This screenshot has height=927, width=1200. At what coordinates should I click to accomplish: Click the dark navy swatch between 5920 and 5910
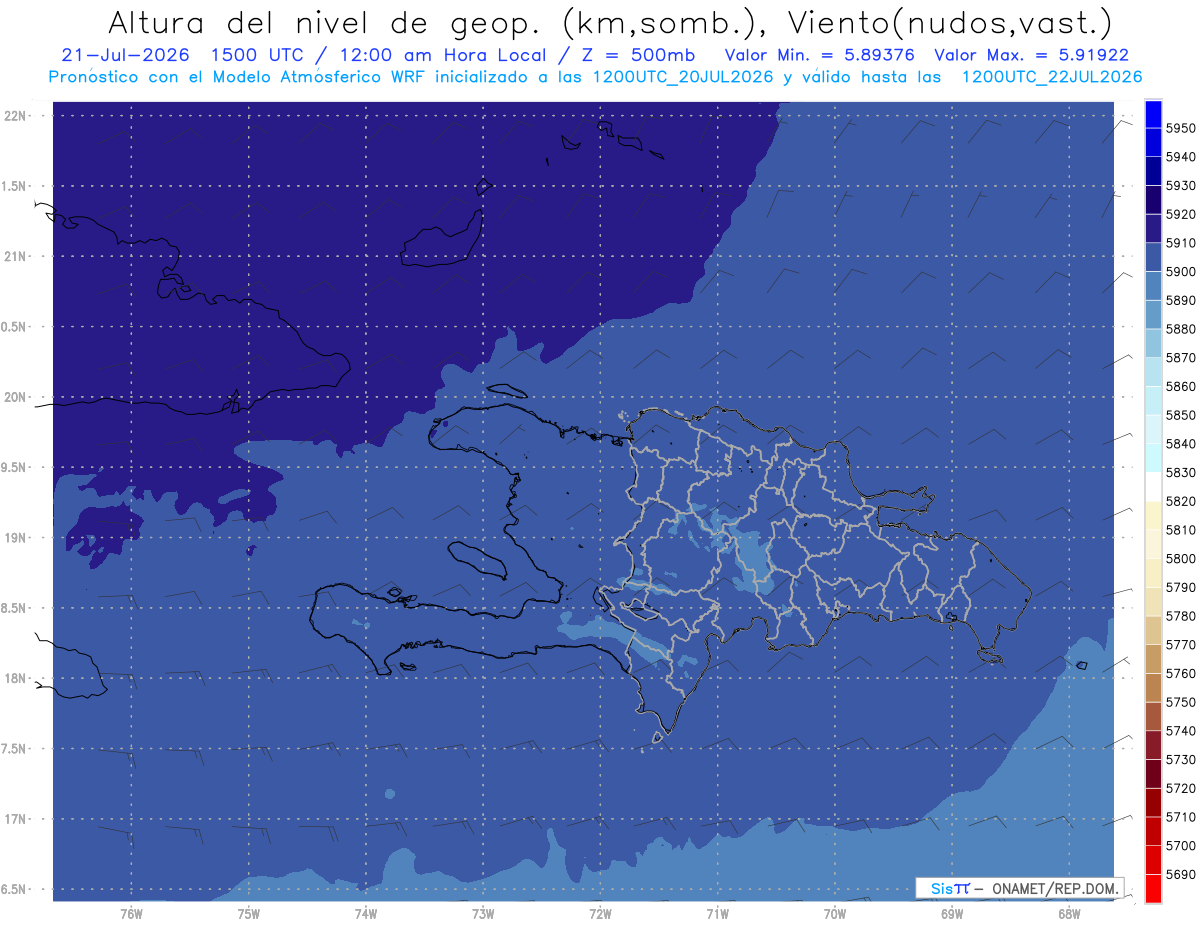(x=1153, y=228)
